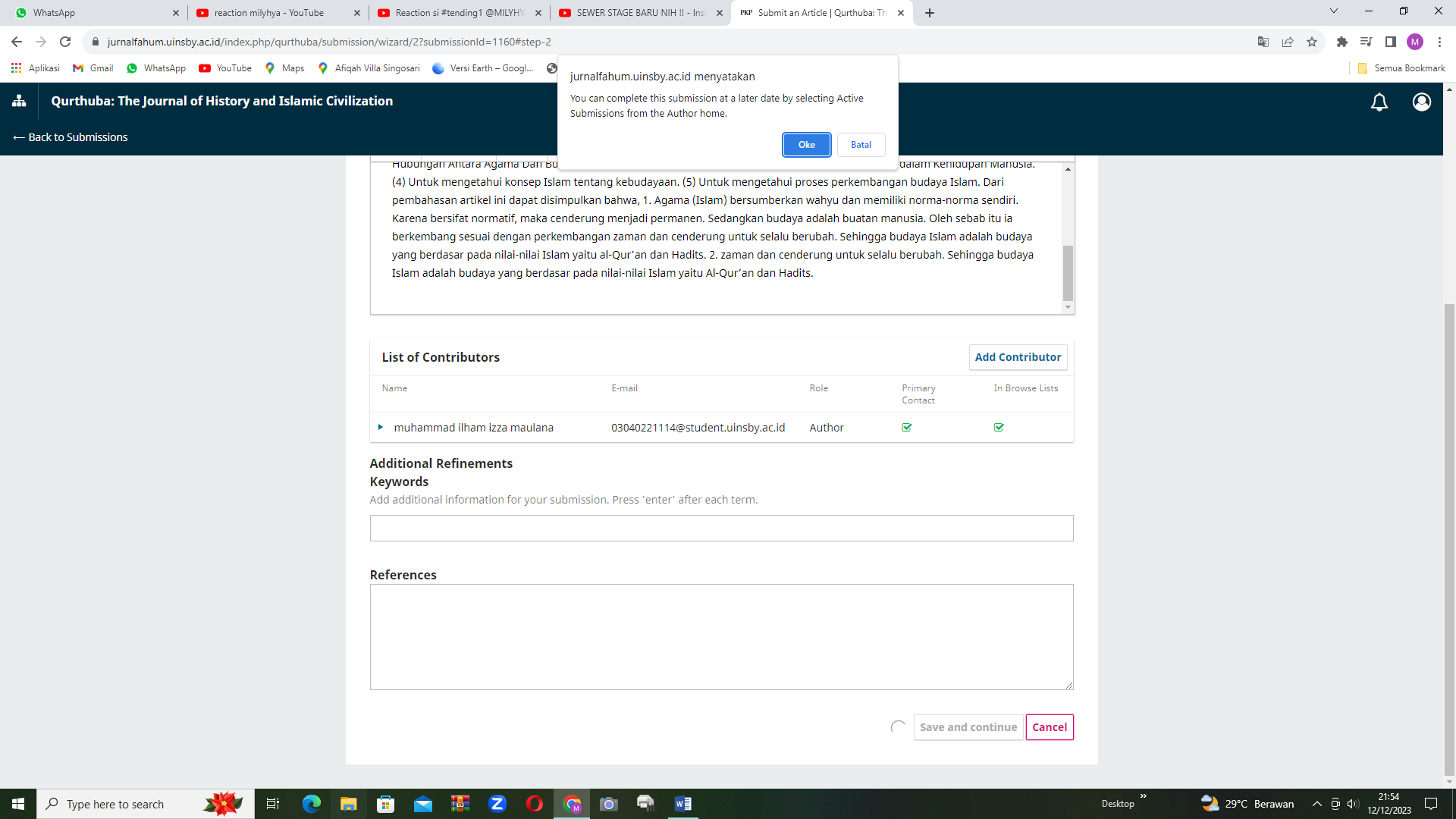This screenshot has width=1456, height=819.
Task: Show hidden system tray icons with the chevron
Action: pos(1316,804)
